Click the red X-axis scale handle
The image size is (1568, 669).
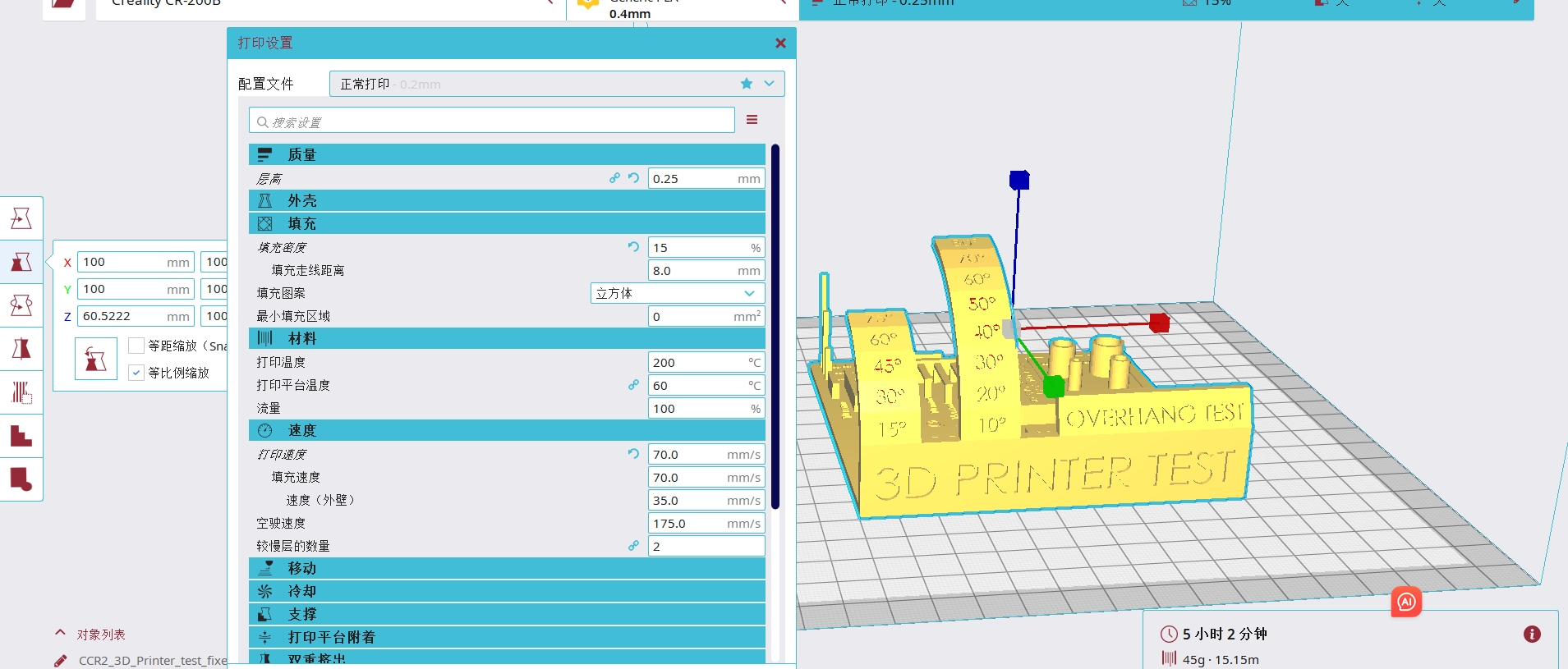[1159, 323]
